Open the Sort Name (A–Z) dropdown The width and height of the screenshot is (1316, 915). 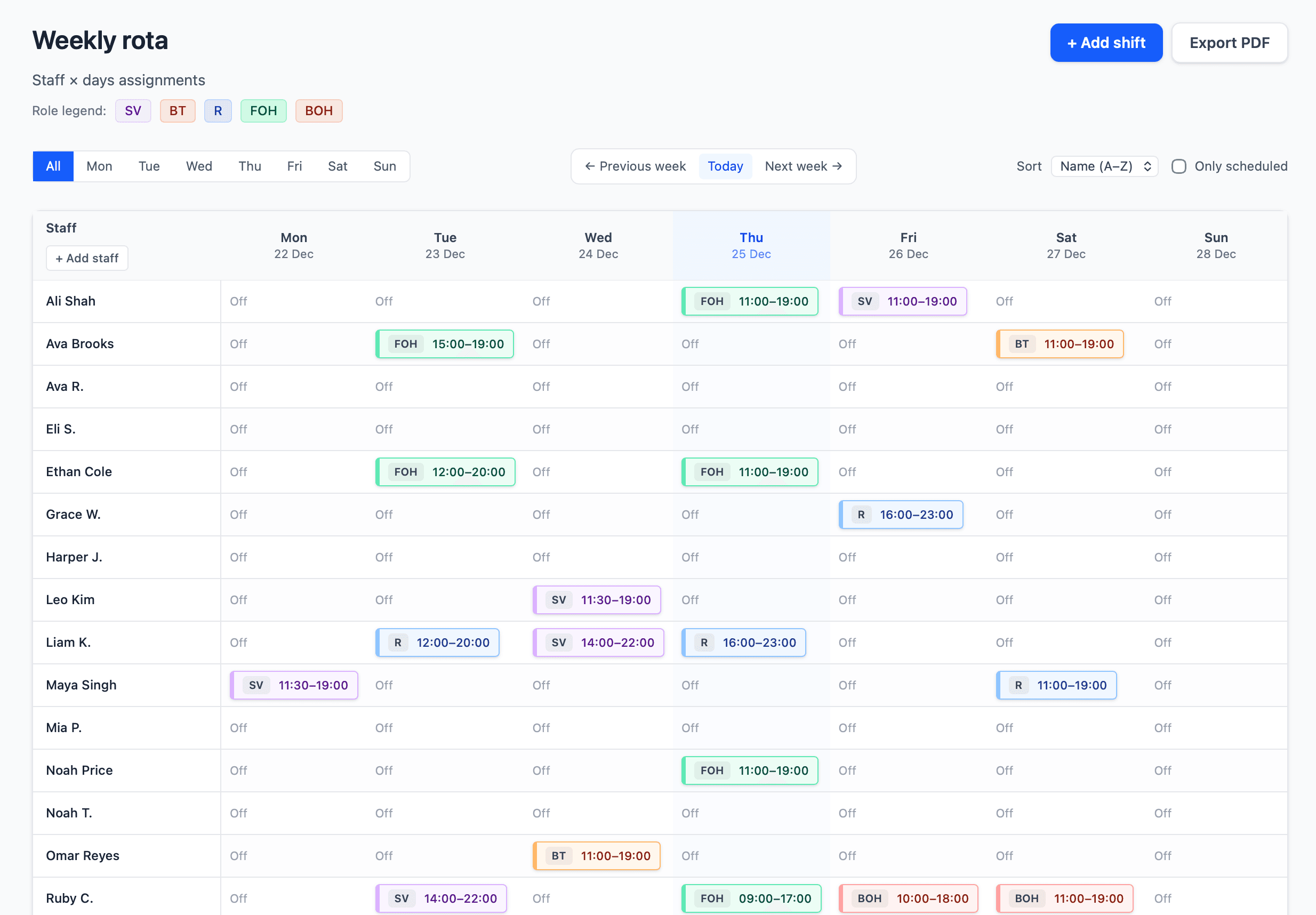tap(1104, 166)
